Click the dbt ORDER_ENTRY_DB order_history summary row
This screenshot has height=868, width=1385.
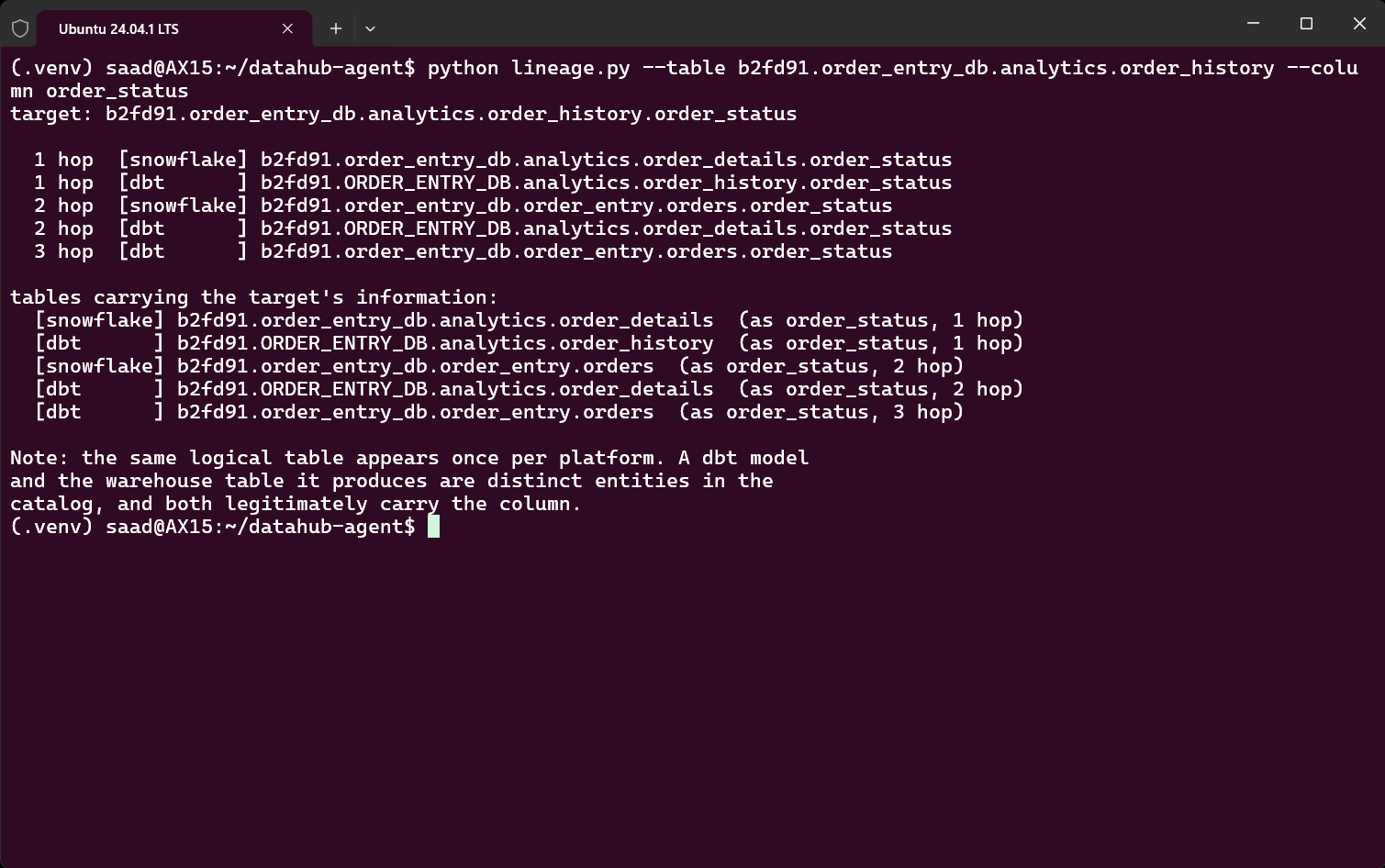coord(529,343)
